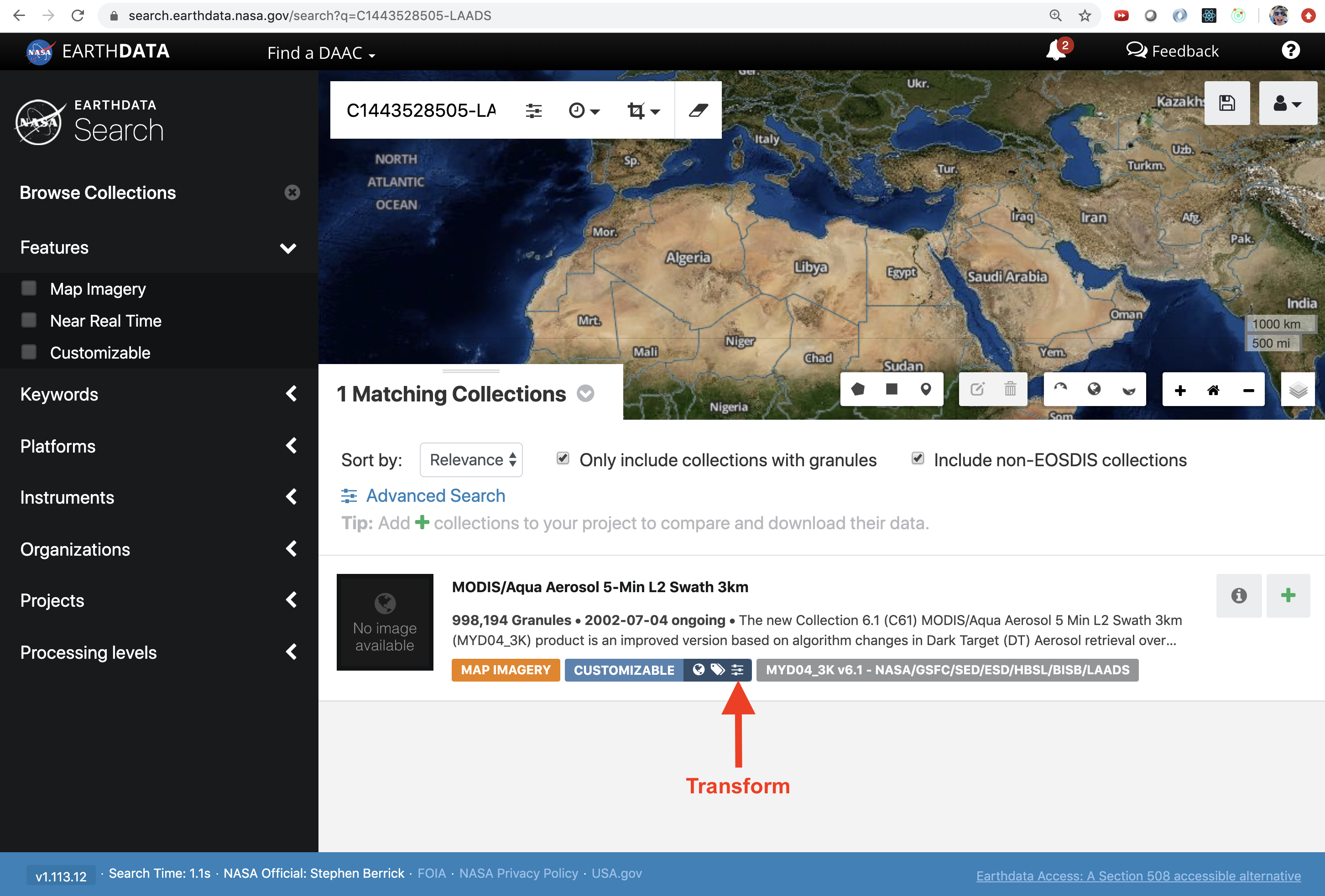
Task: Open Find a DAAC menu
Action: [x=321, y=52]
